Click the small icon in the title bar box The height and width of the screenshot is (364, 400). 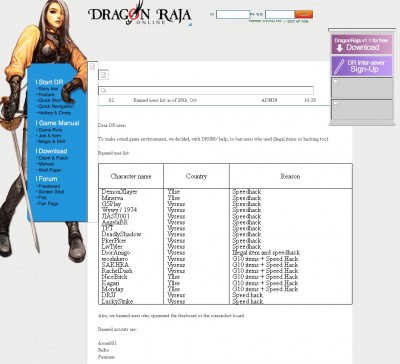[x=103, y=90]
